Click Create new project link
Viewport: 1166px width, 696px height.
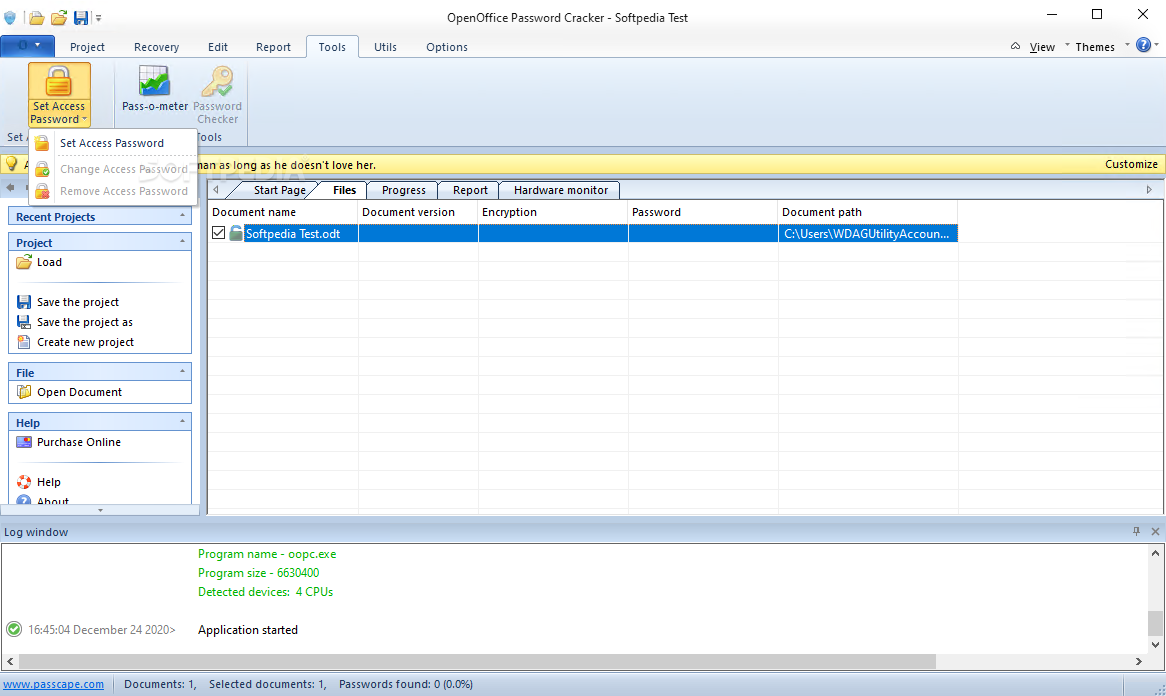point(75,342)
